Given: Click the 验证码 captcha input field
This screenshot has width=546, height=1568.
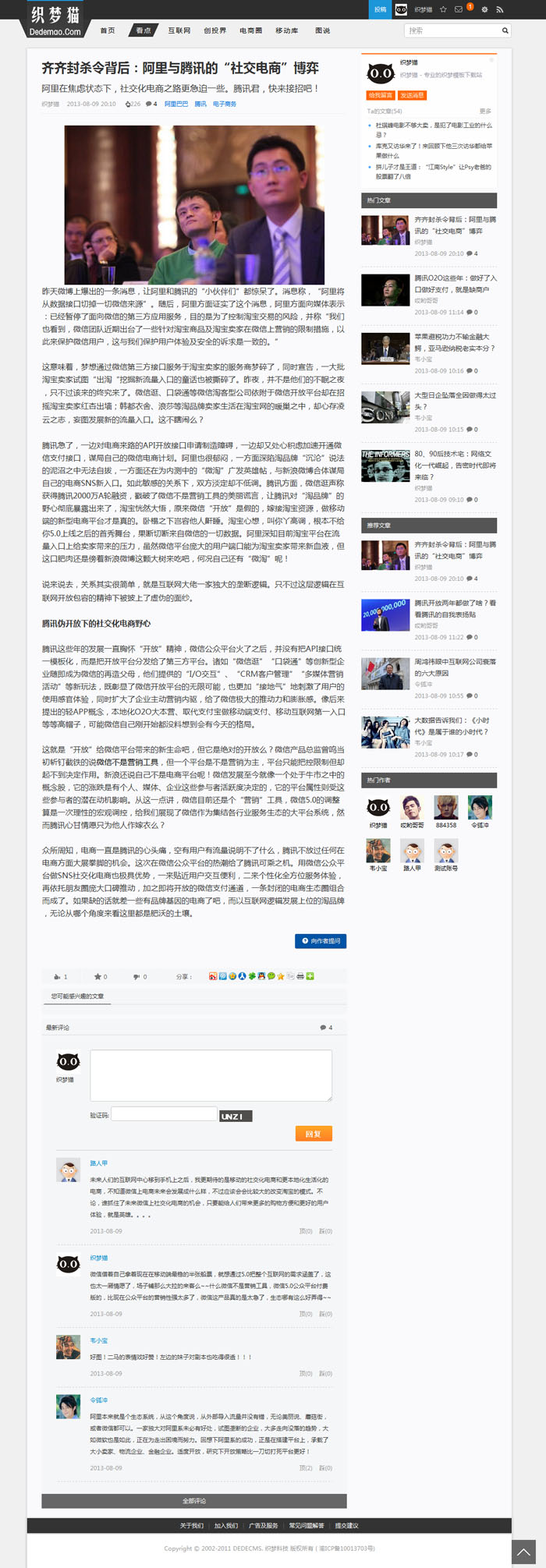Looking at the screenshot, I should (164, 1114).
